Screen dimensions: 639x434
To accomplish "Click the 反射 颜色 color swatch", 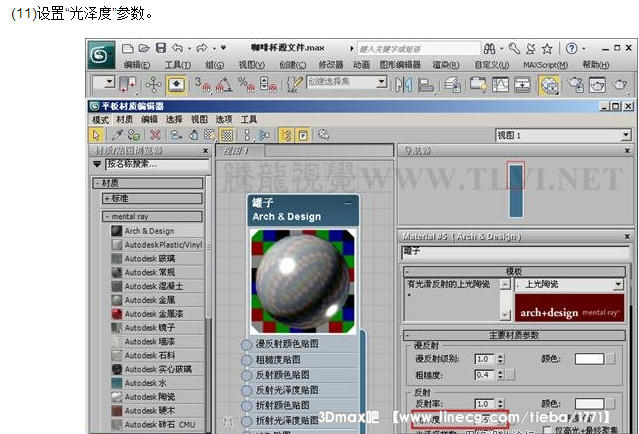I will tap(589, 403).
